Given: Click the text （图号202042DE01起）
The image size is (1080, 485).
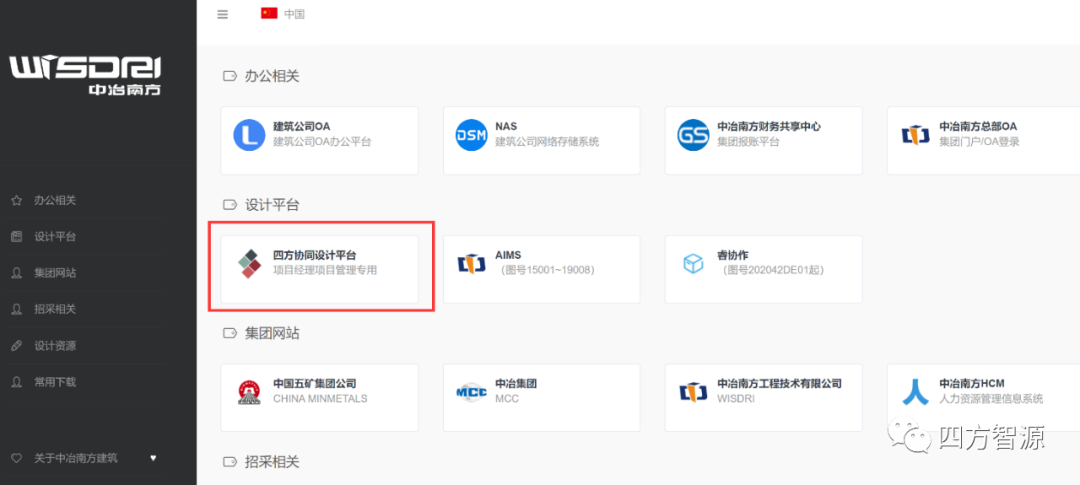Looking at the screenshot, I should 771,271.
